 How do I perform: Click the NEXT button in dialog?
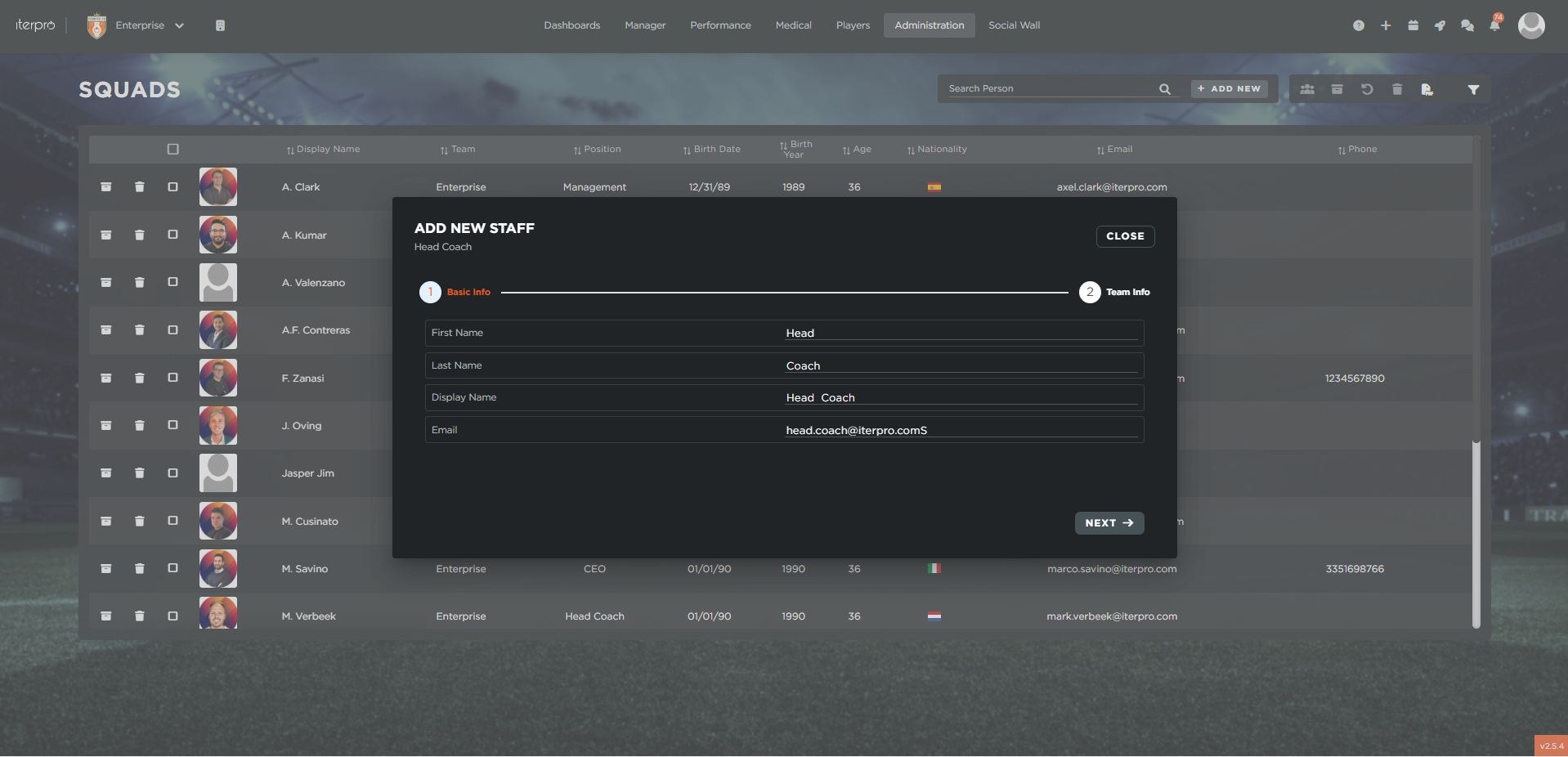coord(1109,523)
